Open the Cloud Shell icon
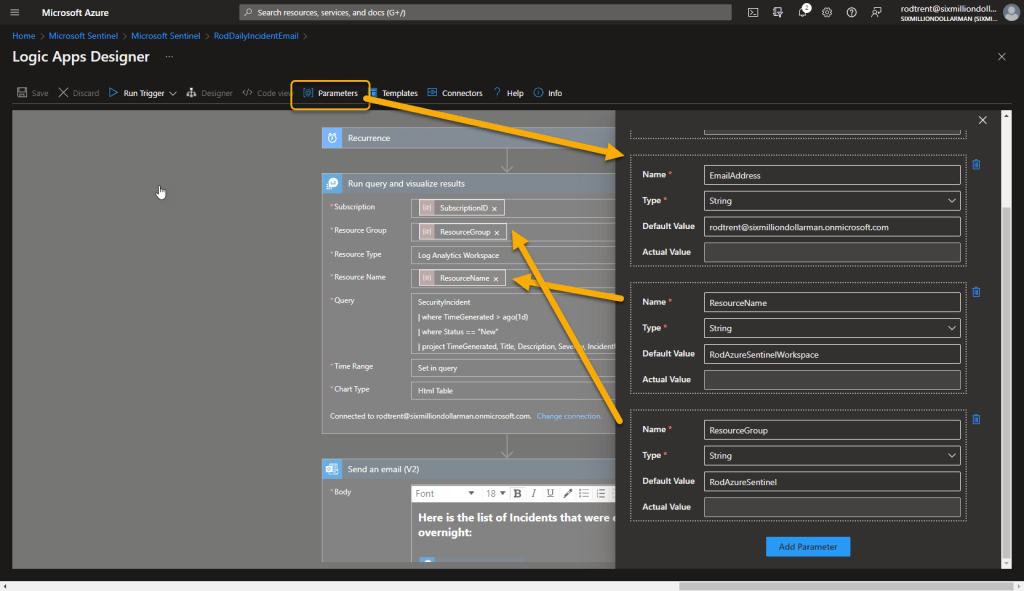 pos(753,12)
